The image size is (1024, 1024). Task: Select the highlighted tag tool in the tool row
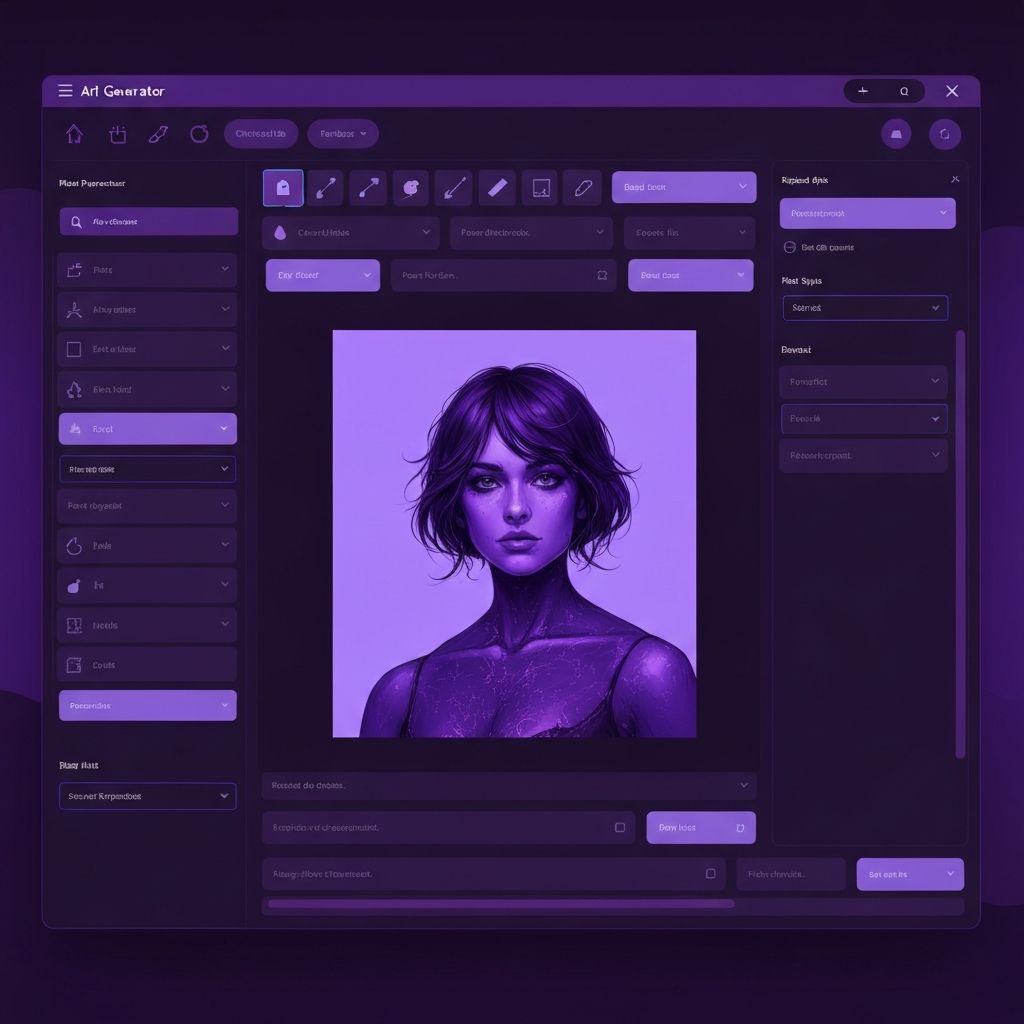click(x=283, y=187)
